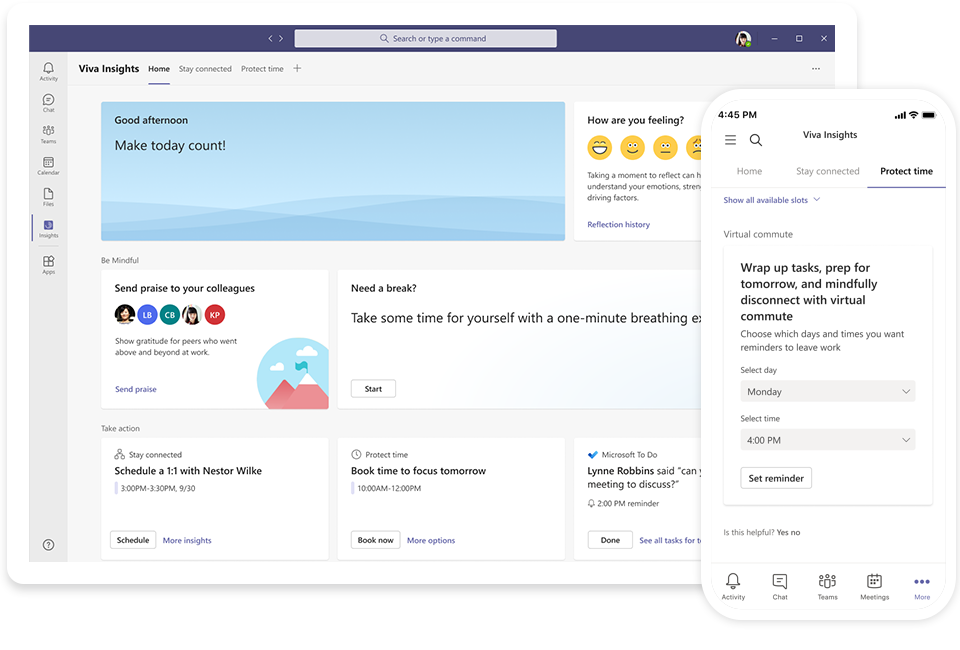Open Calendar in the left sidebar
The height and width of the screenshot is (650, 960).
click(x=48, y=165)
